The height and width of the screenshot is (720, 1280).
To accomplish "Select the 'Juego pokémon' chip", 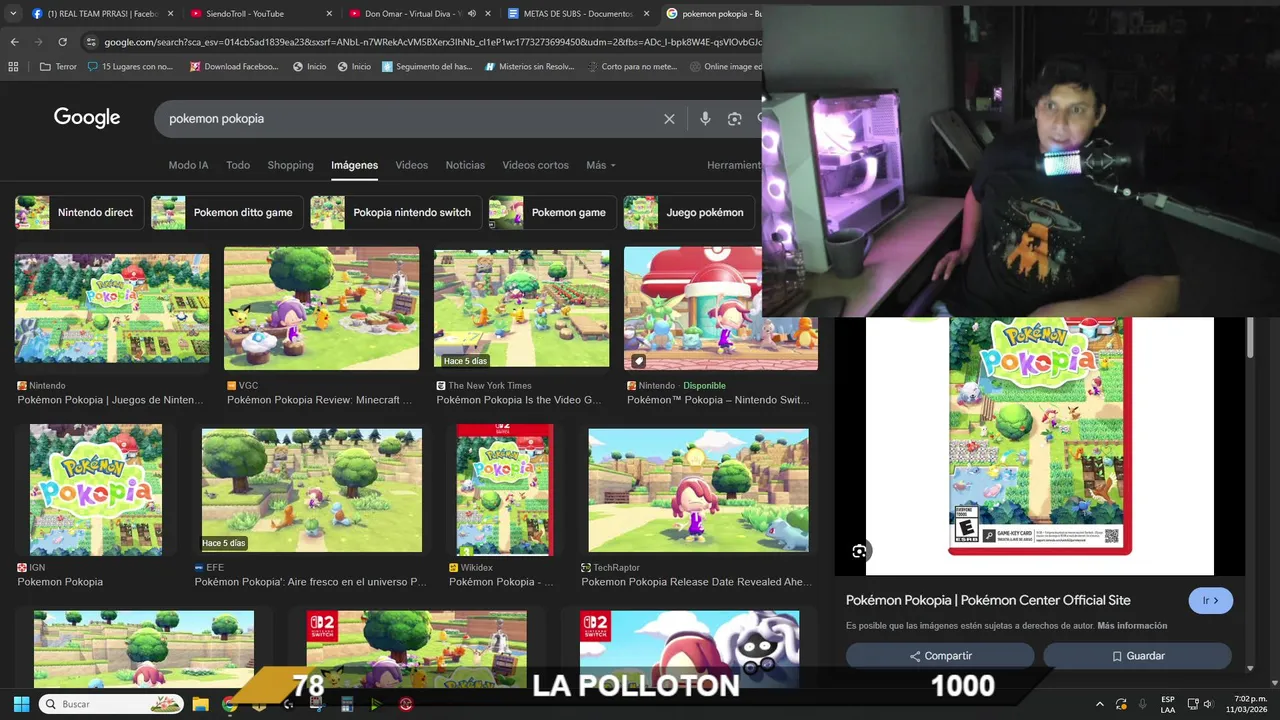I will point(689,212).
